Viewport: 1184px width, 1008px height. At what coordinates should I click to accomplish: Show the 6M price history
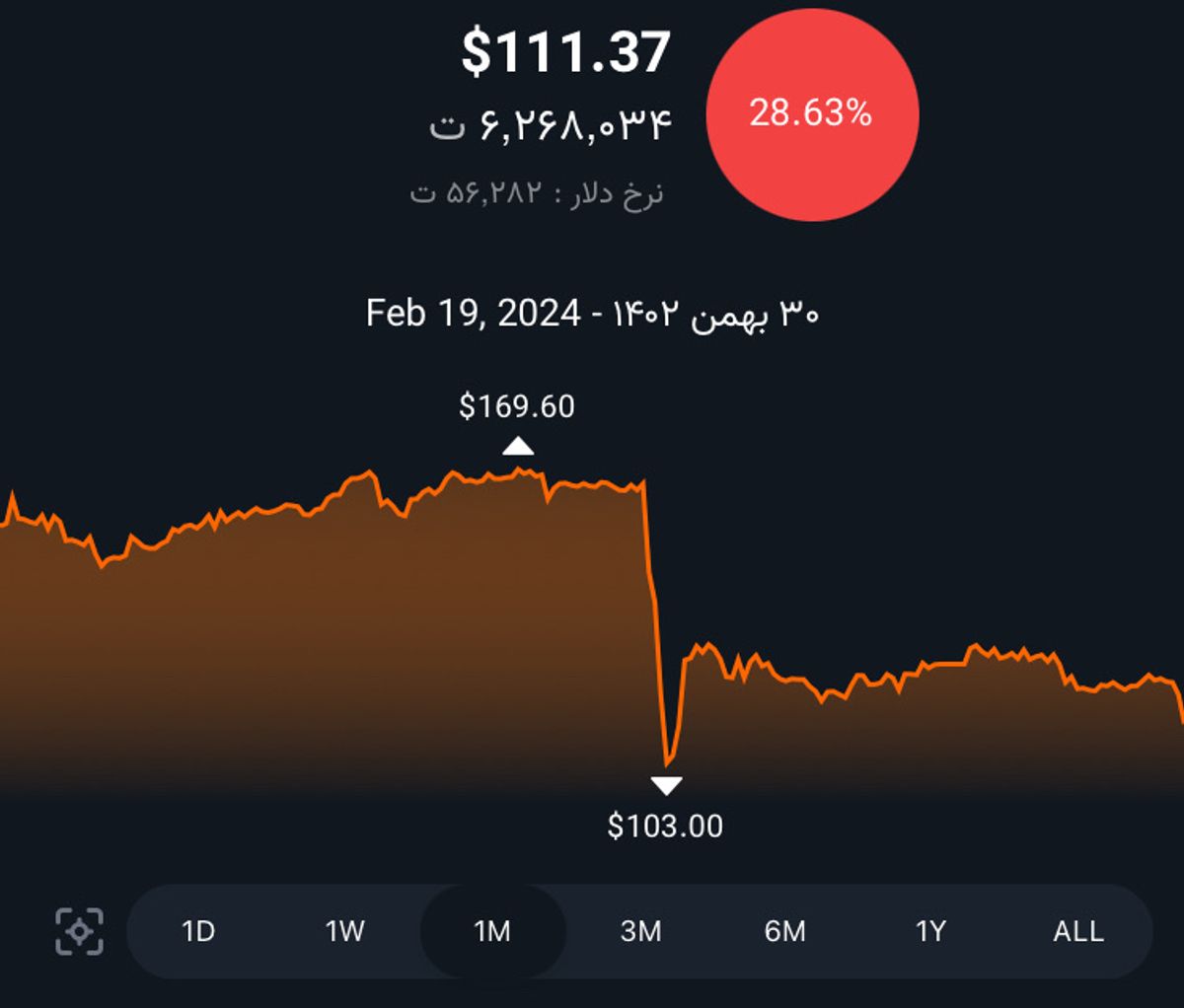(785, 931)
